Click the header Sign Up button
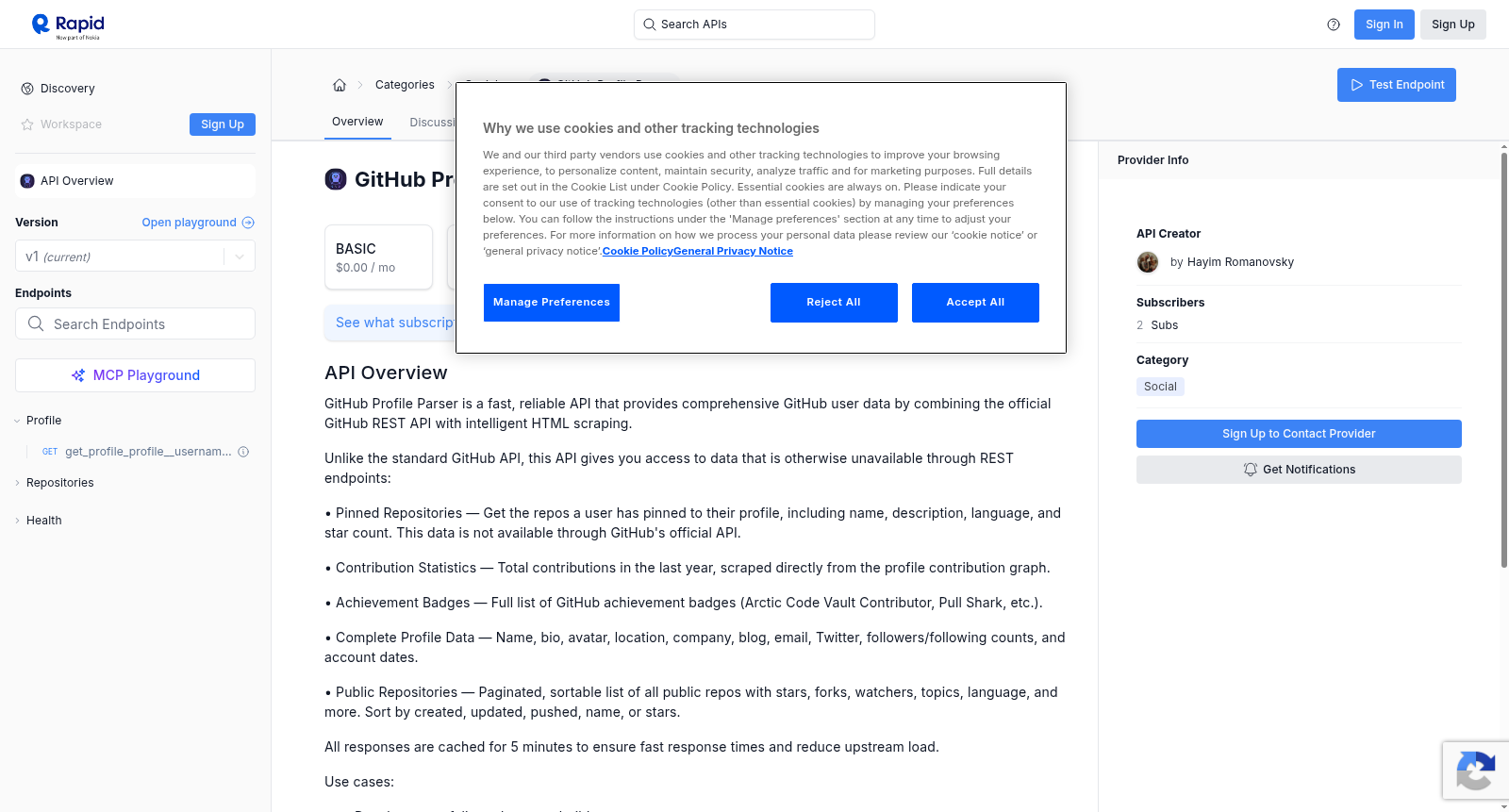Screen dimensions: 1509x812 1452,25
